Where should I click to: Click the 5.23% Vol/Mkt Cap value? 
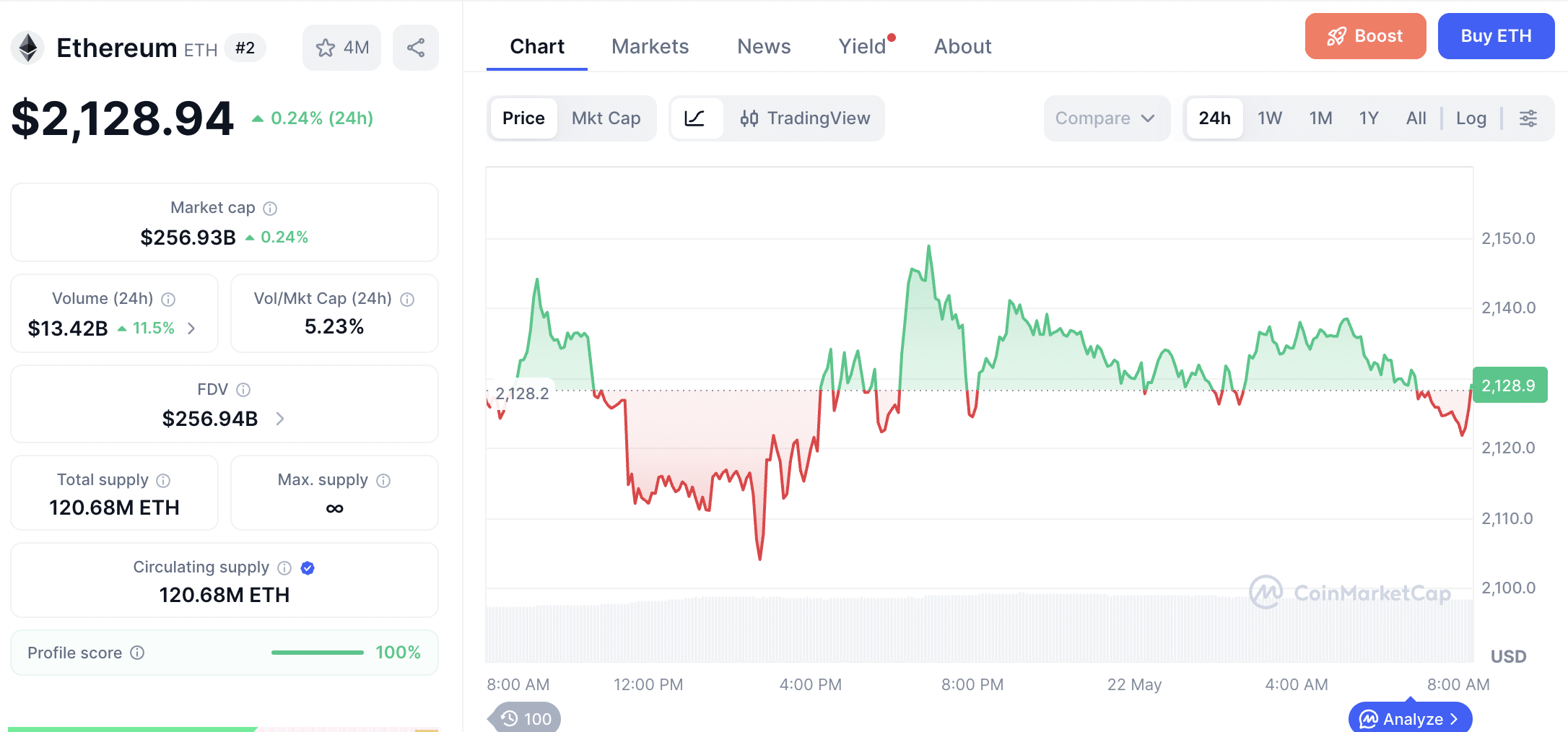pyautogui.click(x=334, y=327)
